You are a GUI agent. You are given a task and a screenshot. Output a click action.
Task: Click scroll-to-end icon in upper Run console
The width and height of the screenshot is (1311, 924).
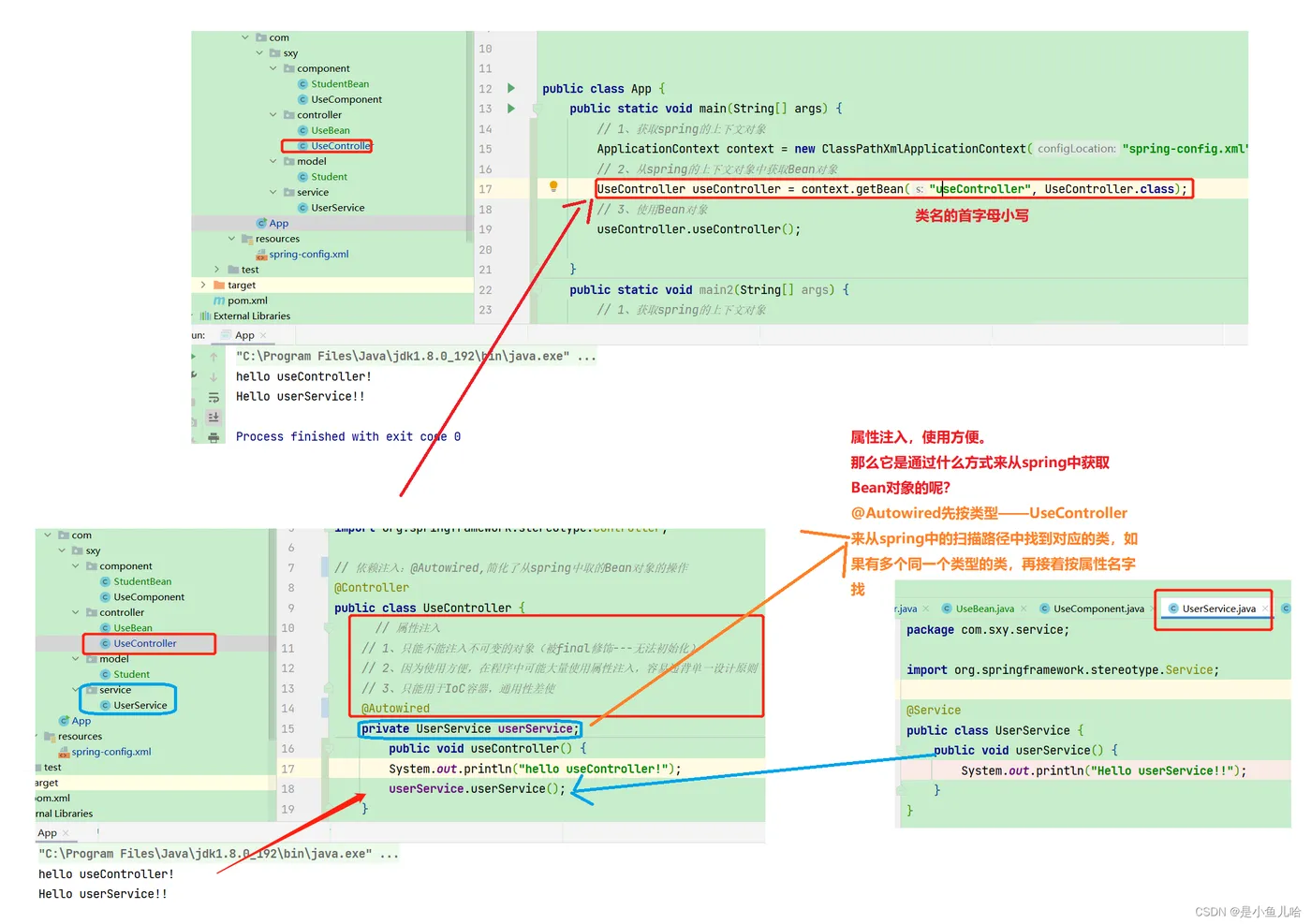(x=214, y=418)
